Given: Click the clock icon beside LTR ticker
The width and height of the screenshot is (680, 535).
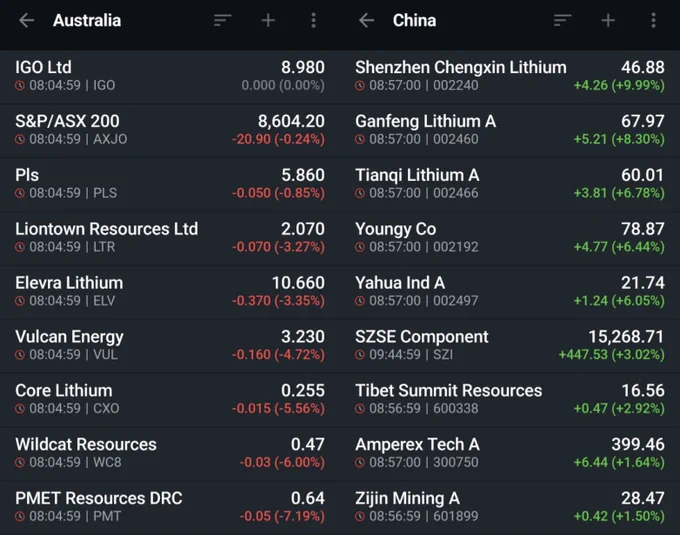Looking at the screenshot, I should tap(20, 247).
